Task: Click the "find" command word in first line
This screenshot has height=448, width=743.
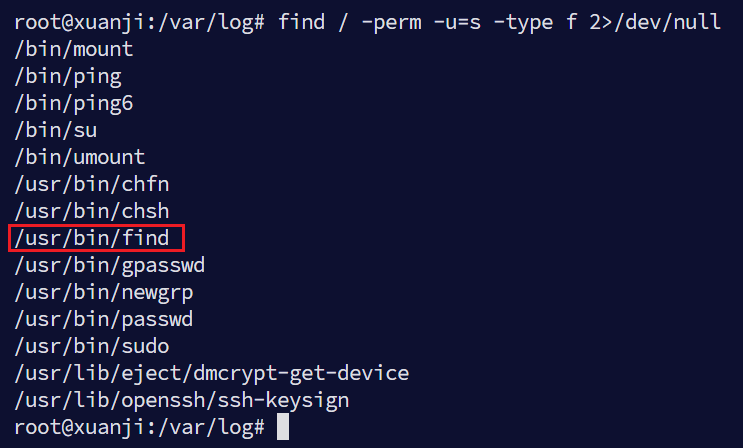Action: point(302,22)
